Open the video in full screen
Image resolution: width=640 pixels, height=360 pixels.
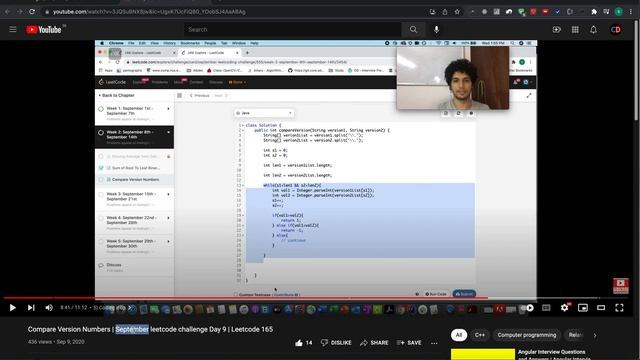[x=619, y=308]
